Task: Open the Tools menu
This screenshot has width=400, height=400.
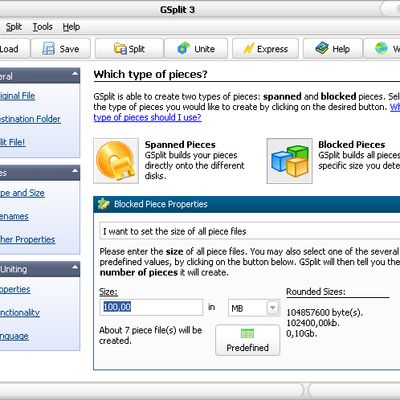Action: (x=43, y=27)
